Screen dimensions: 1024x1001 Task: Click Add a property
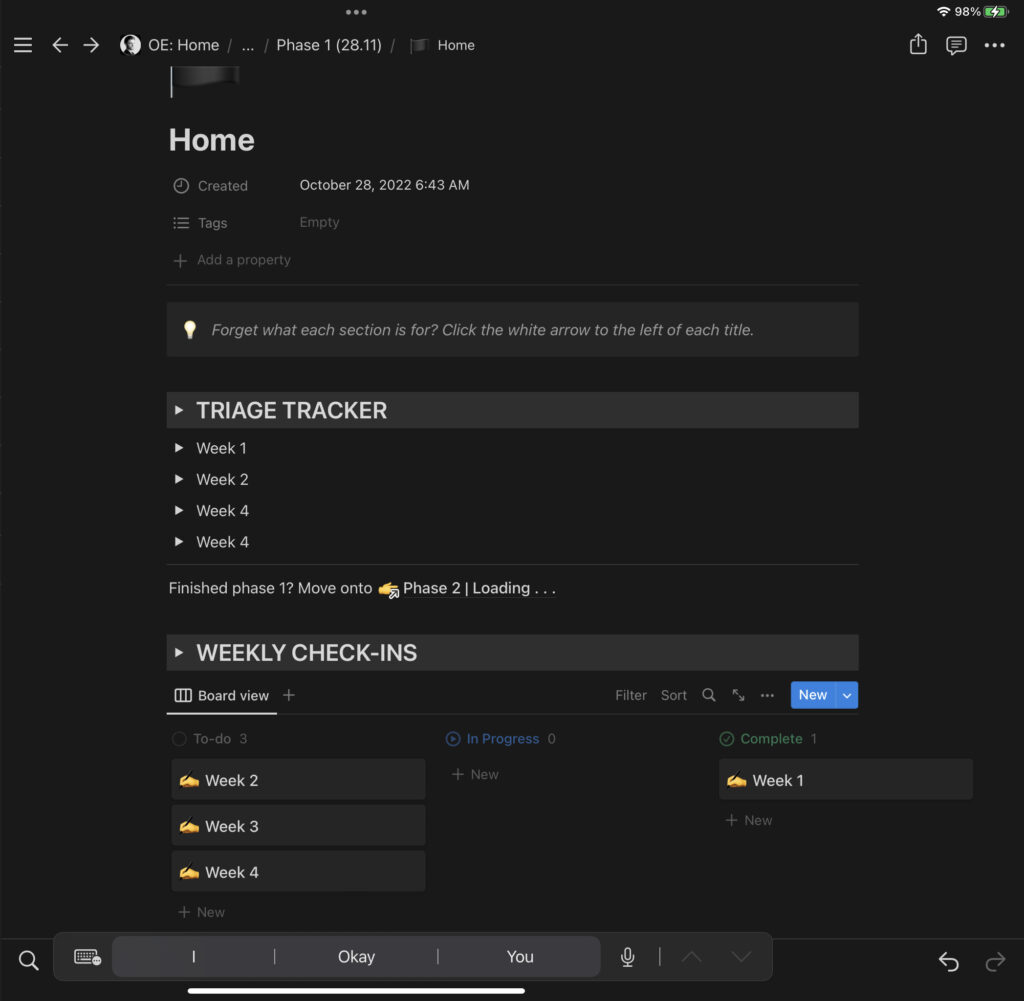(243, 260)
